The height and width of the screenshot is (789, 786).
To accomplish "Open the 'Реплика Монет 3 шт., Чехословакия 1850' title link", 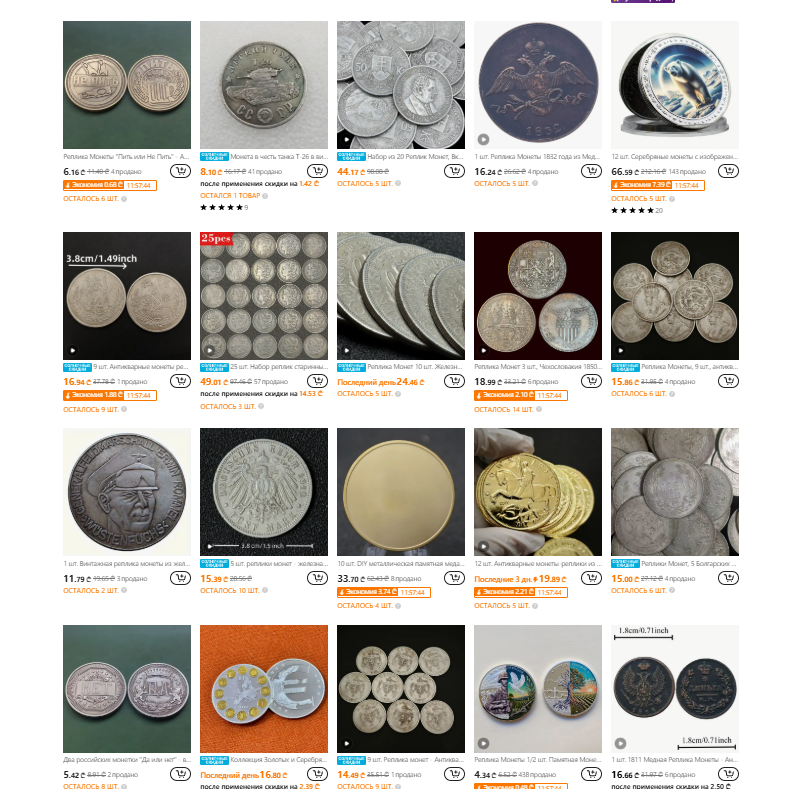I will pos(536,366).
